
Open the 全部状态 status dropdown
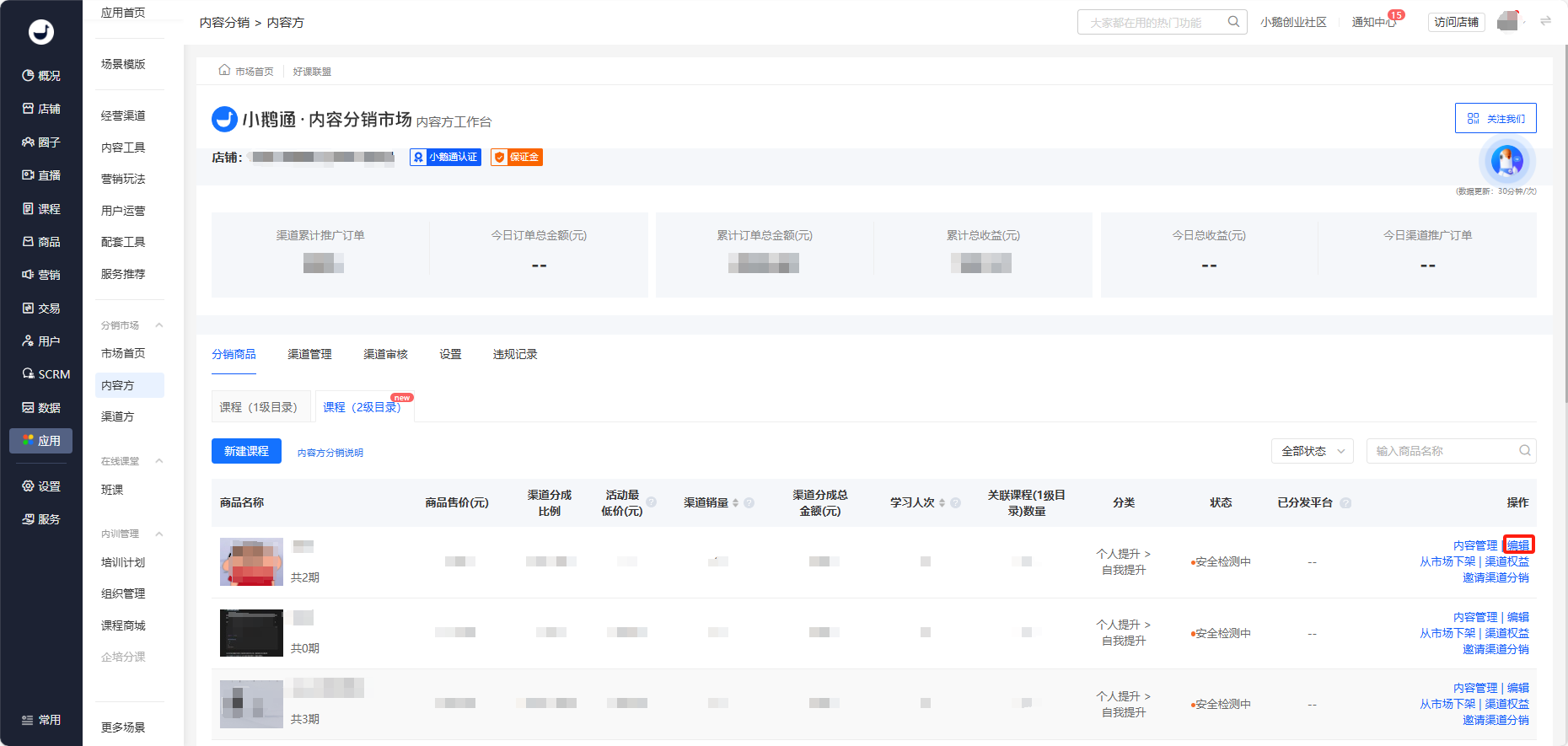pos(1312,451)
